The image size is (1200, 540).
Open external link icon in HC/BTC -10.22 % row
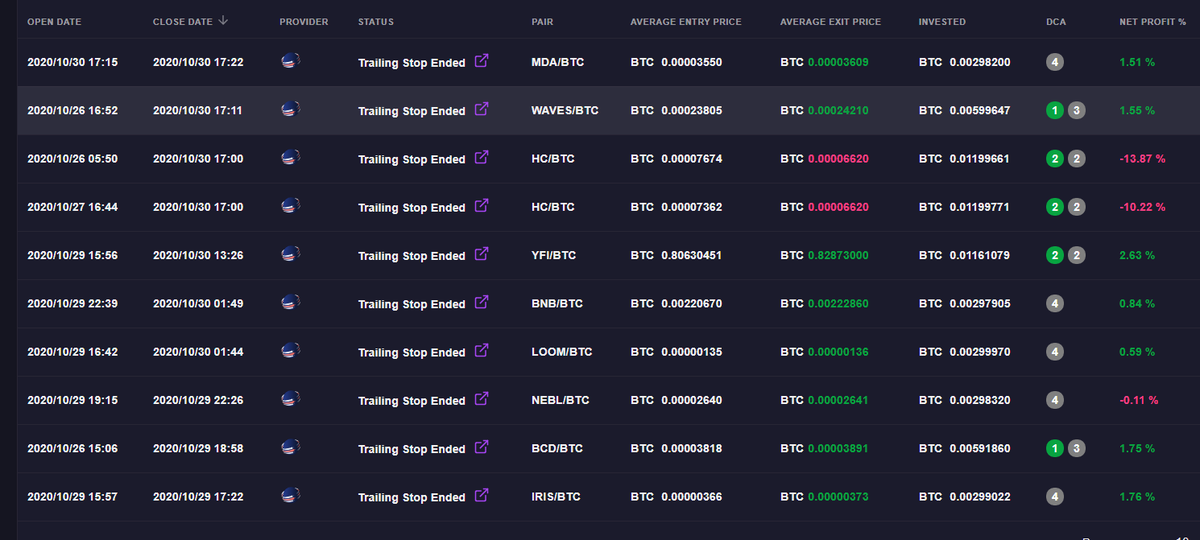[481, 205]
